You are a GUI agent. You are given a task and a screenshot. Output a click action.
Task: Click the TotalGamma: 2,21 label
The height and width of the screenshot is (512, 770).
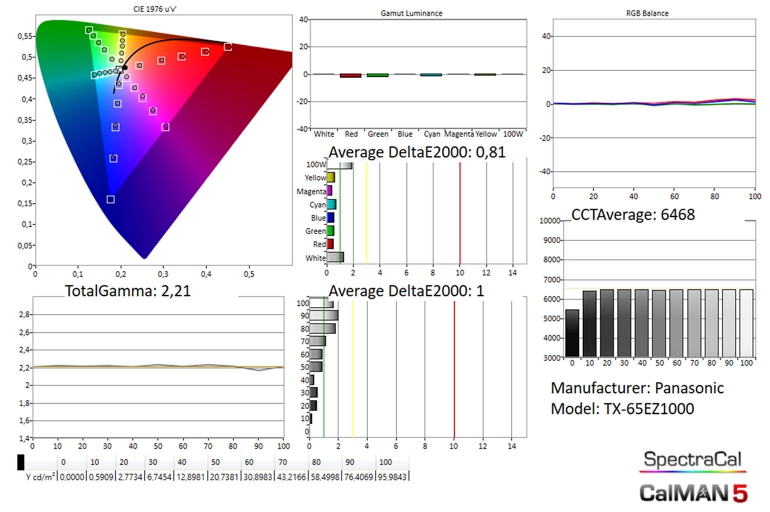tap(122, 291)
